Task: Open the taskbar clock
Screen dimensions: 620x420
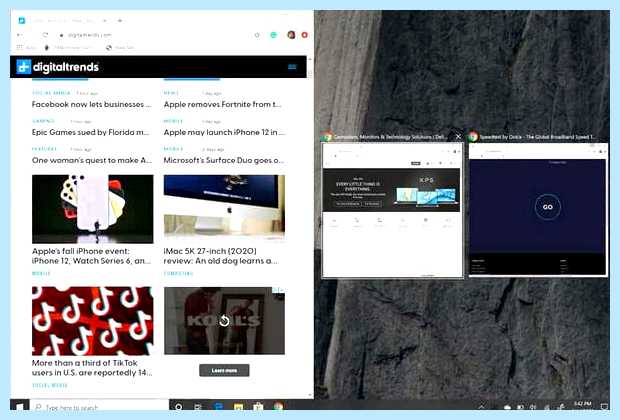Action: [583, 404]
